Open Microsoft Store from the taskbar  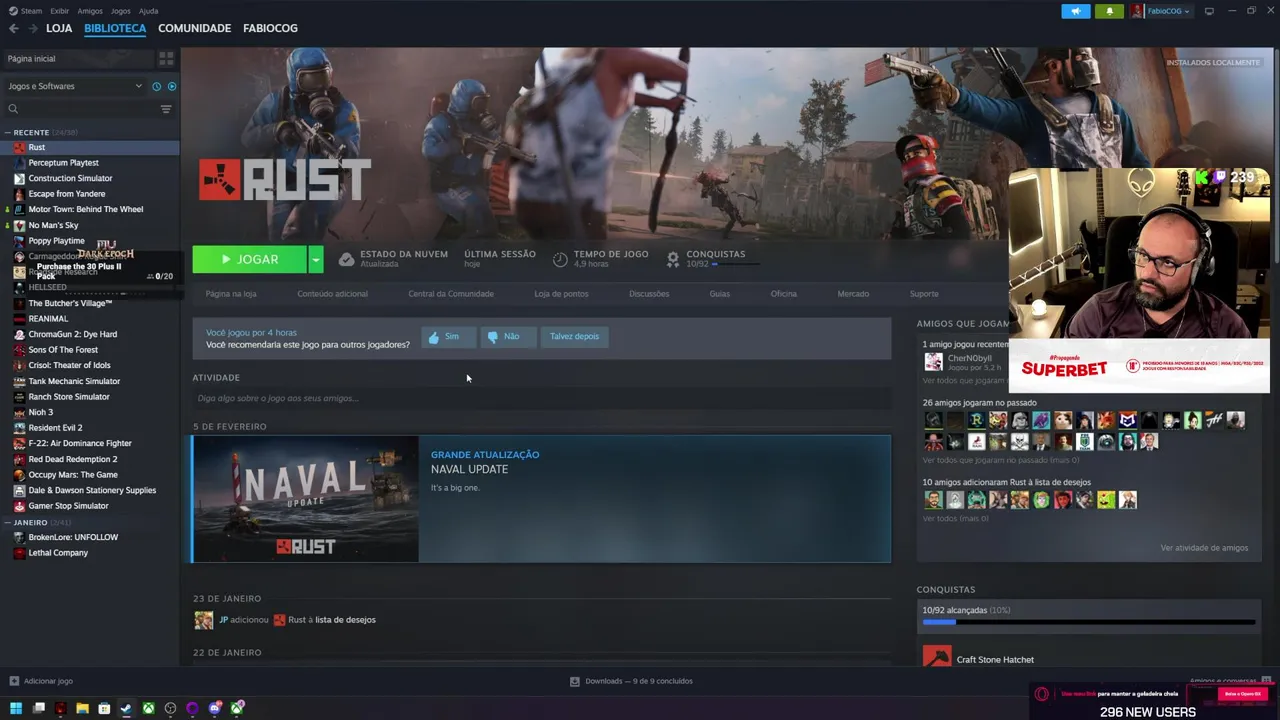104,708
